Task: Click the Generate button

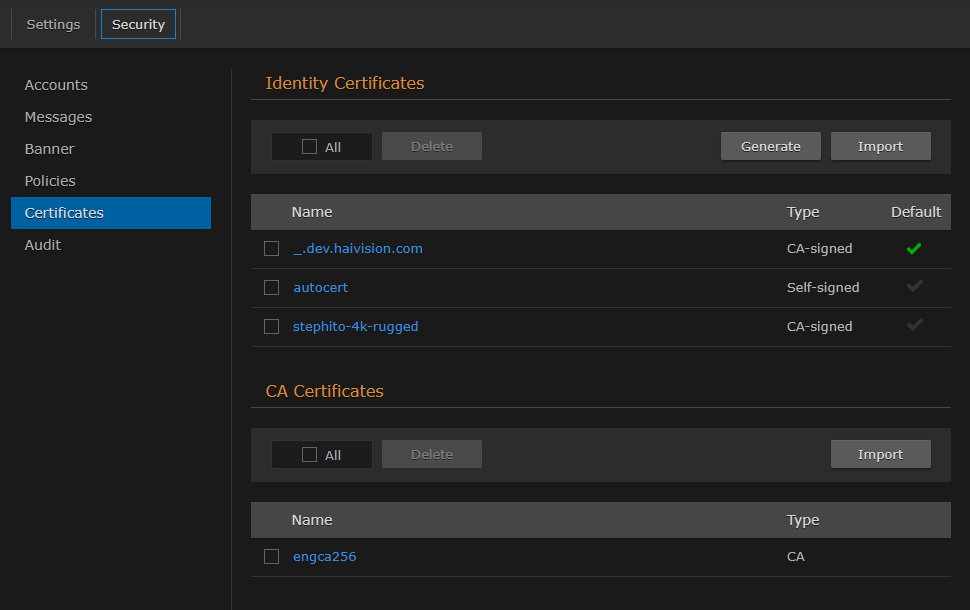Action: coord(770,145)
